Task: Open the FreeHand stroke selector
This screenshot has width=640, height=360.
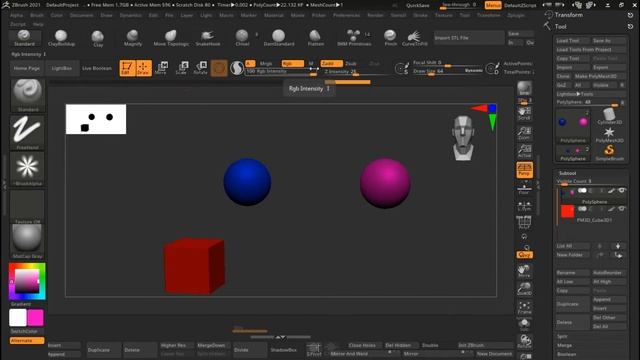Action: (x=27, y=133)
